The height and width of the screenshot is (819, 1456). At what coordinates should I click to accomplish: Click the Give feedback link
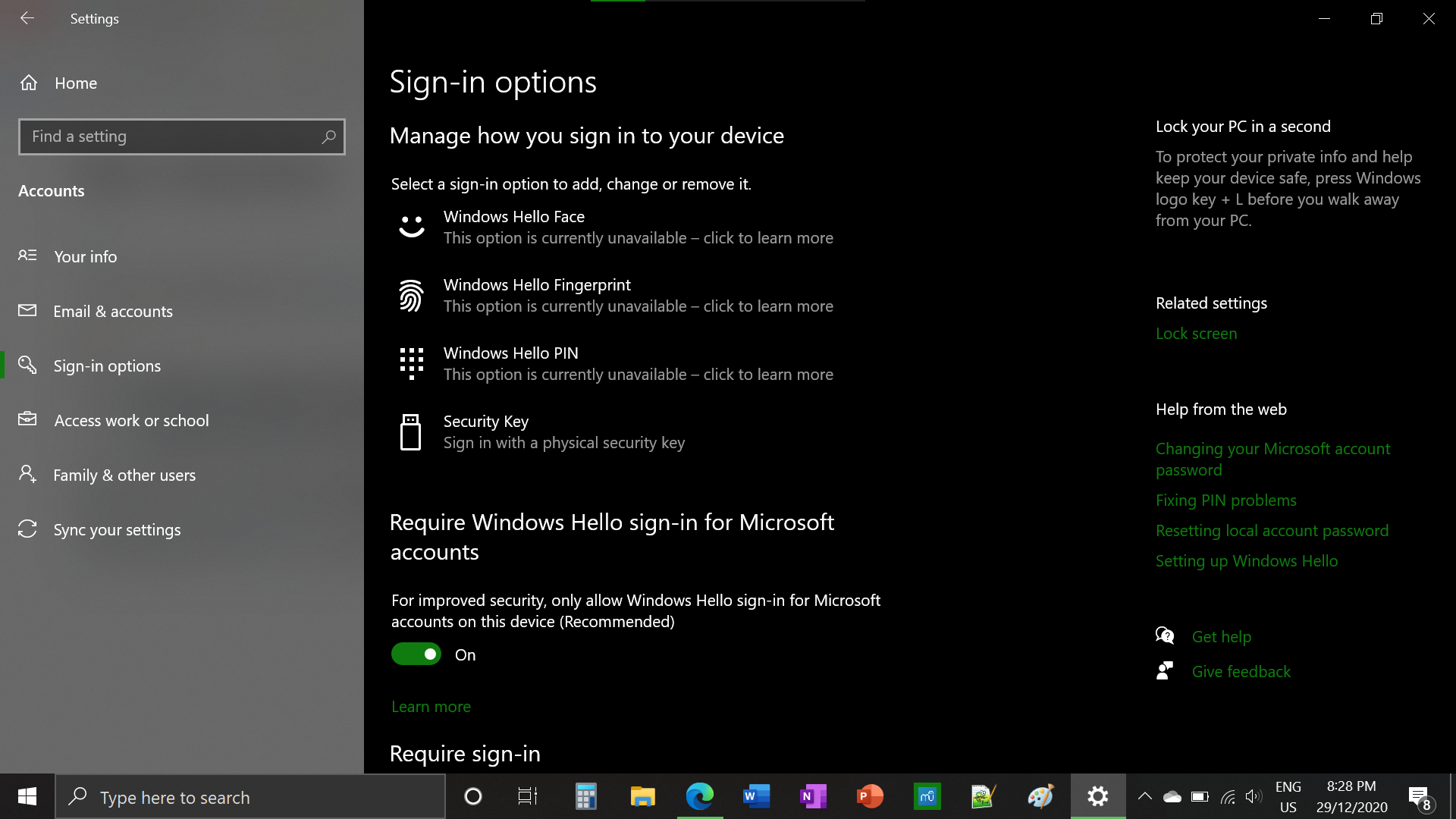coord(1241,672)
